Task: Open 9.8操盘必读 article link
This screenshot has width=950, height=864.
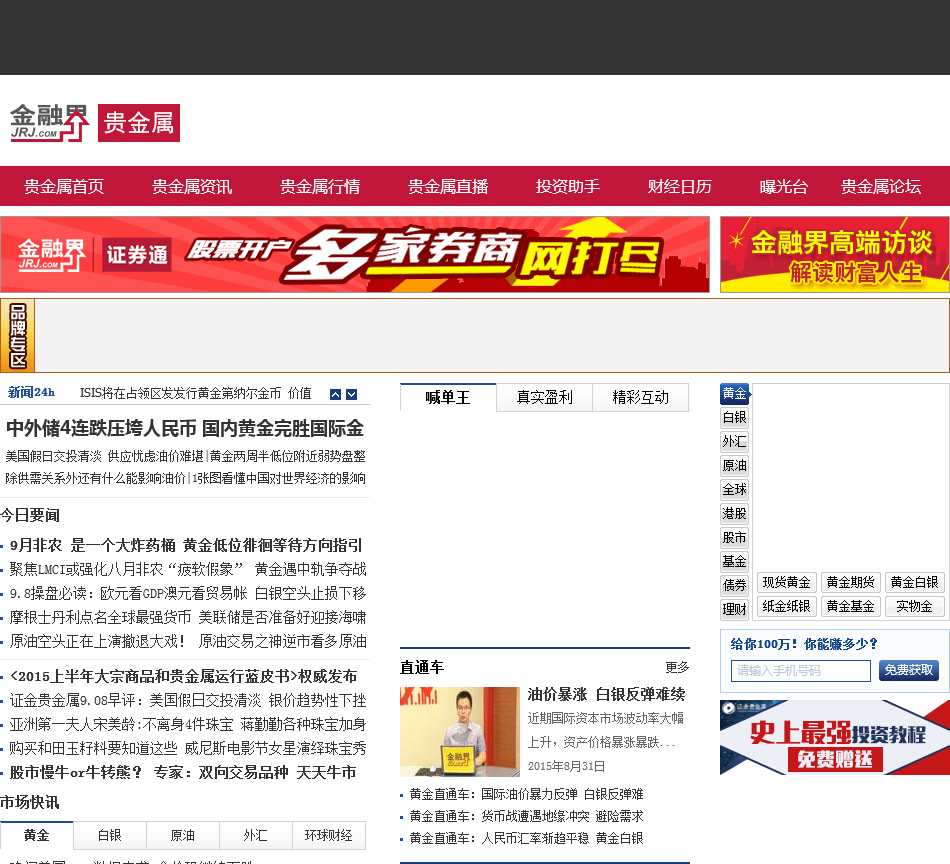Action: (x=188, y=594)
